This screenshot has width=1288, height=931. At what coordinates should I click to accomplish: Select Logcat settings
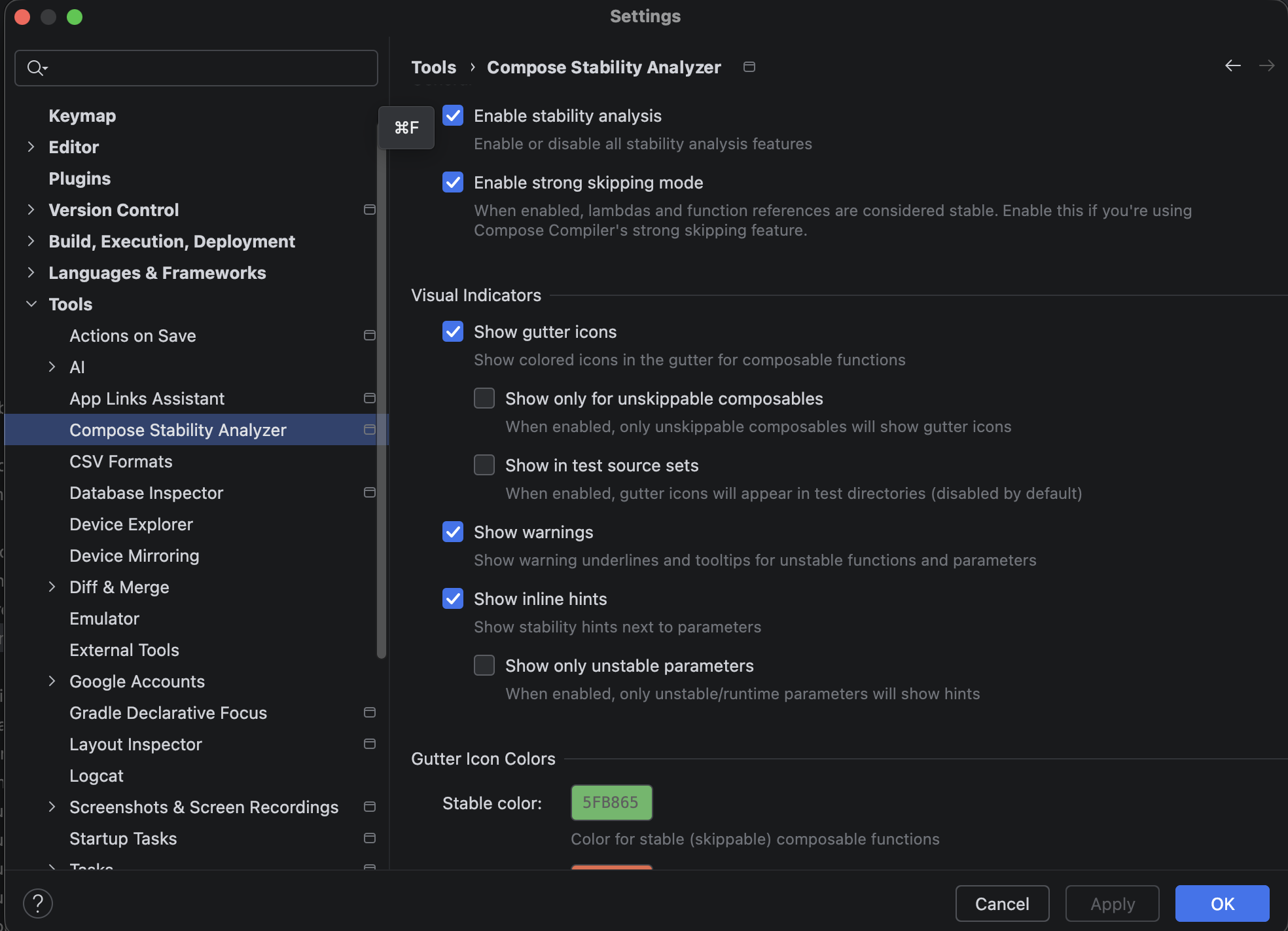click(x=97, y=776)
